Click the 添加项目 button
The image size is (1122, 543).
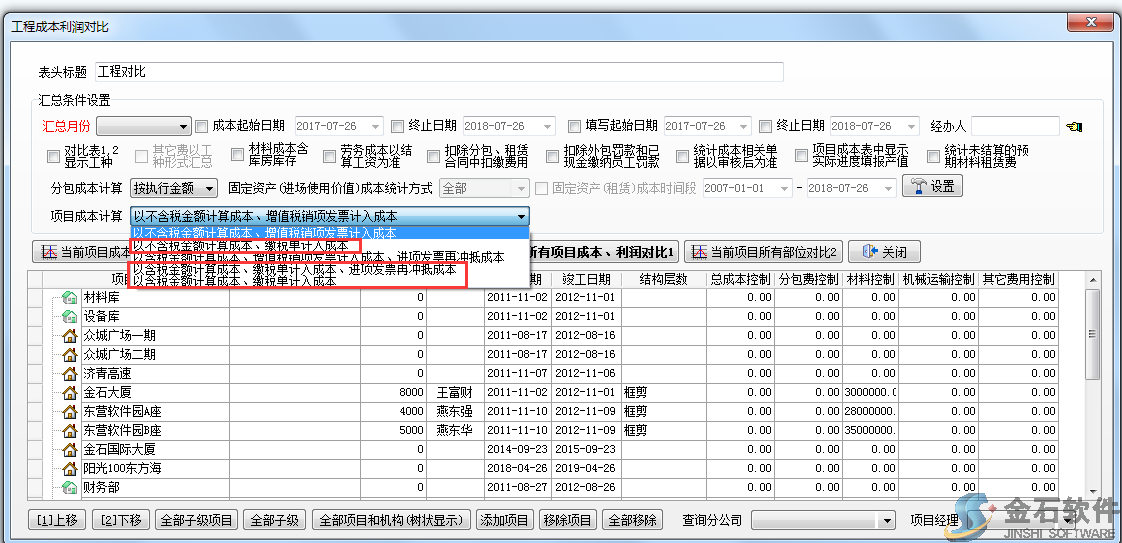pyautogui.click(x=504, y=520)
